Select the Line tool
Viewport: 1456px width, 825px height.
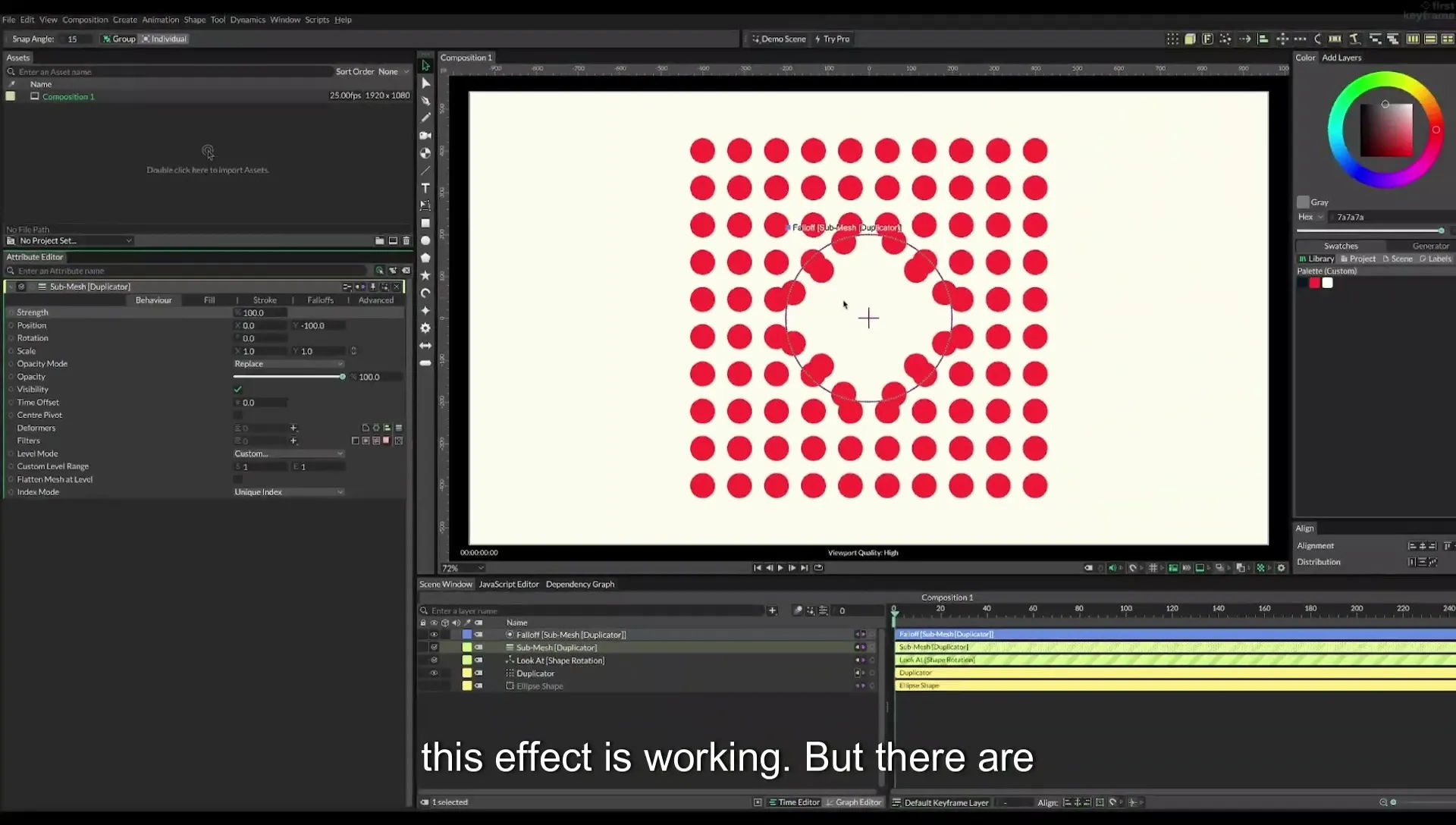(x=425, y=171)
